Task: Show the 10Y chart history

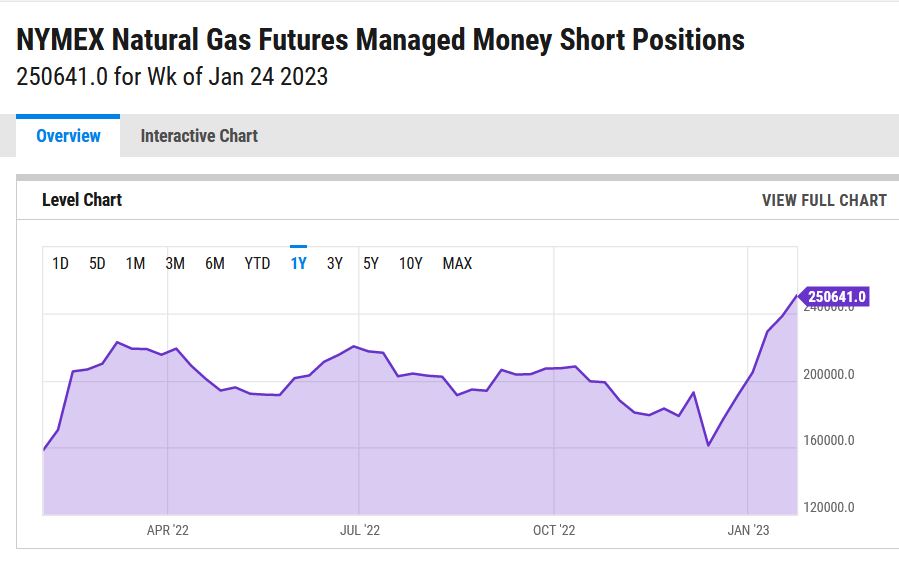Action: (411, 264)
